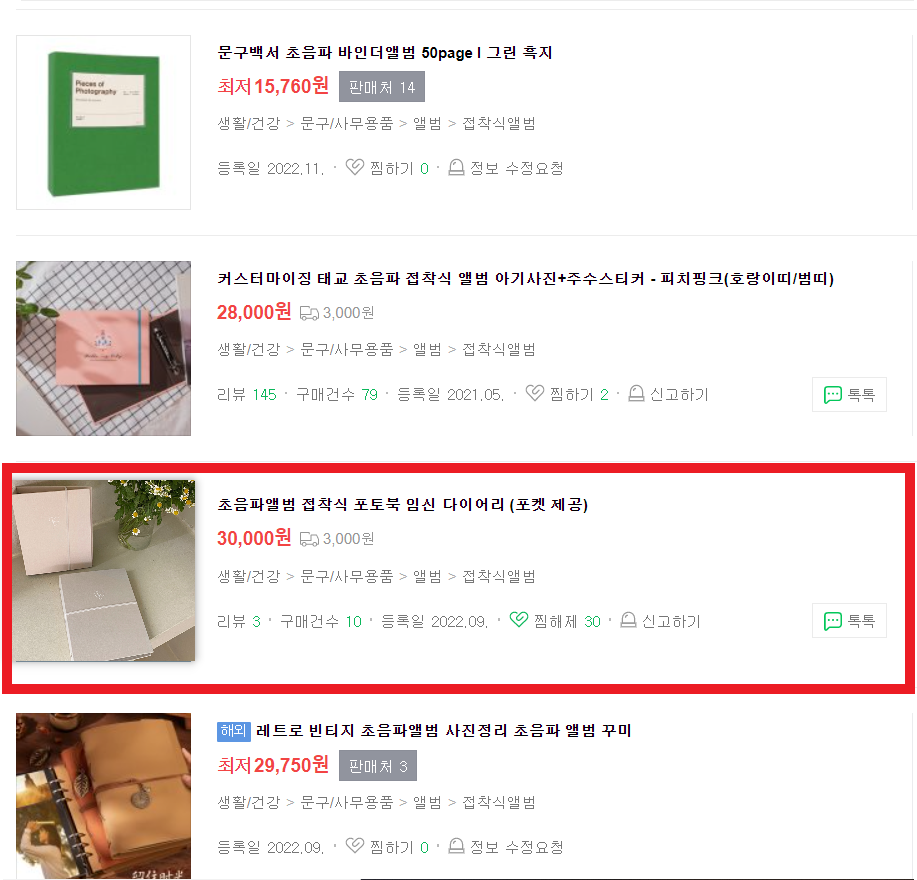This screenshot has height=880, width=917.
Task: Click the green binder album thumbnail
Action: (104, 122)
